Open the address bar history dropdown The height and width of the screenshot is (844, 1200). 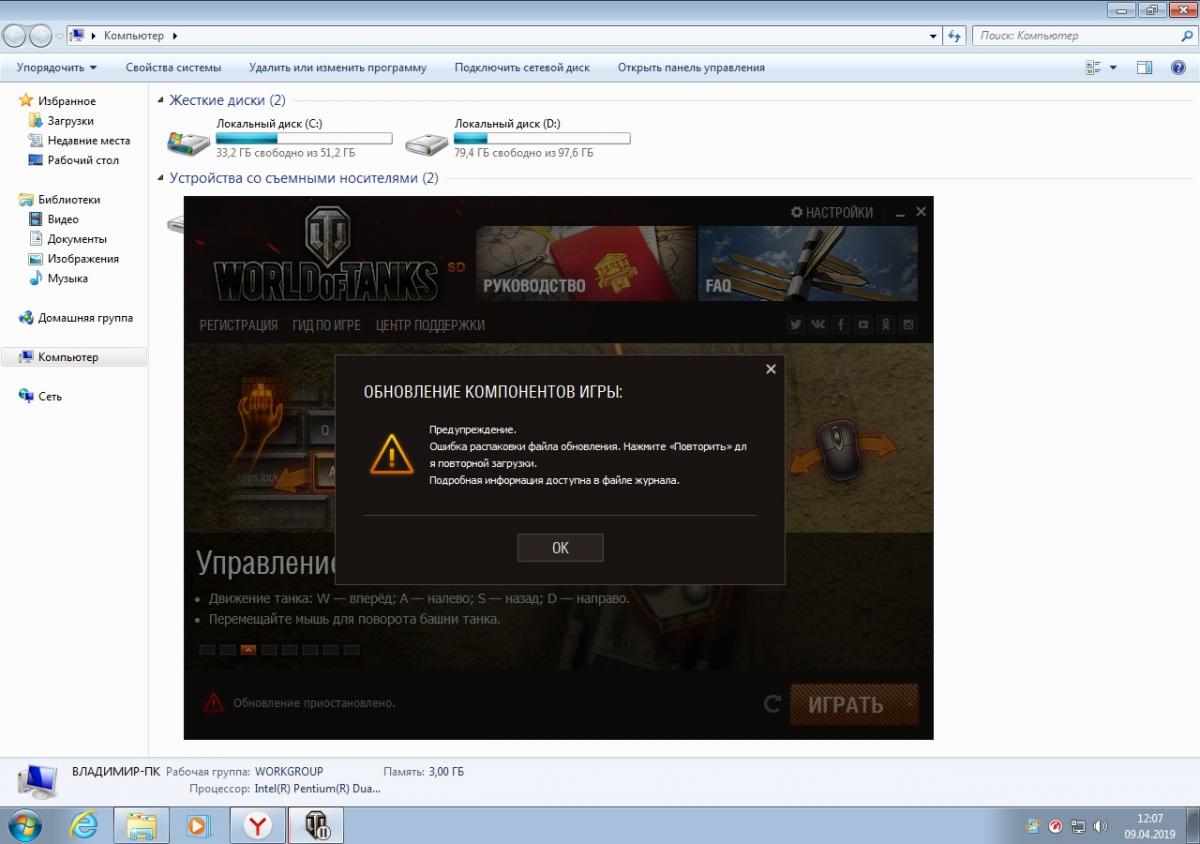[934, 36]
